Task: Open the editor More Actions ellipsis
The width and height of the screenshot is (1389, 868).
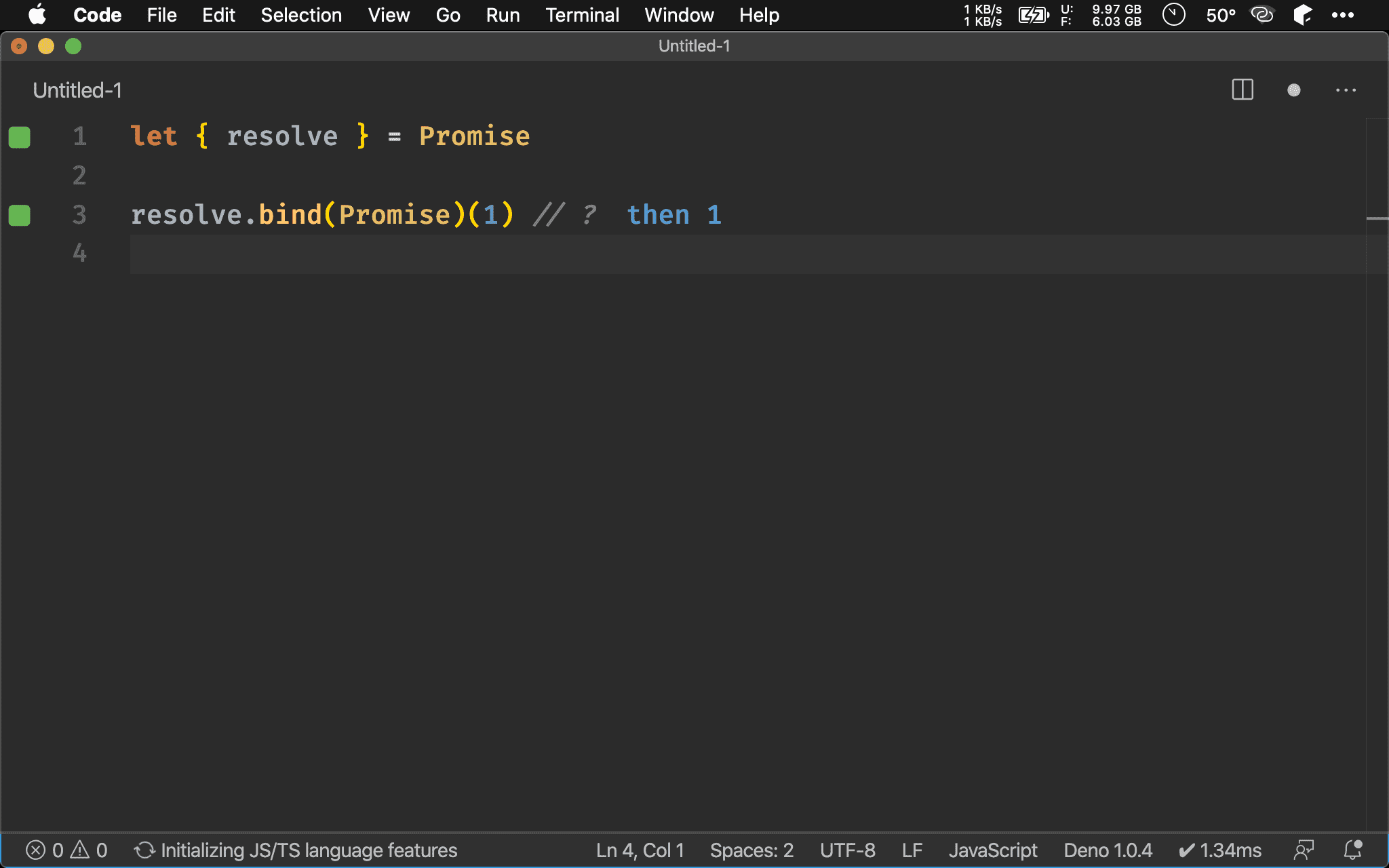Action: coord(1346,90)
